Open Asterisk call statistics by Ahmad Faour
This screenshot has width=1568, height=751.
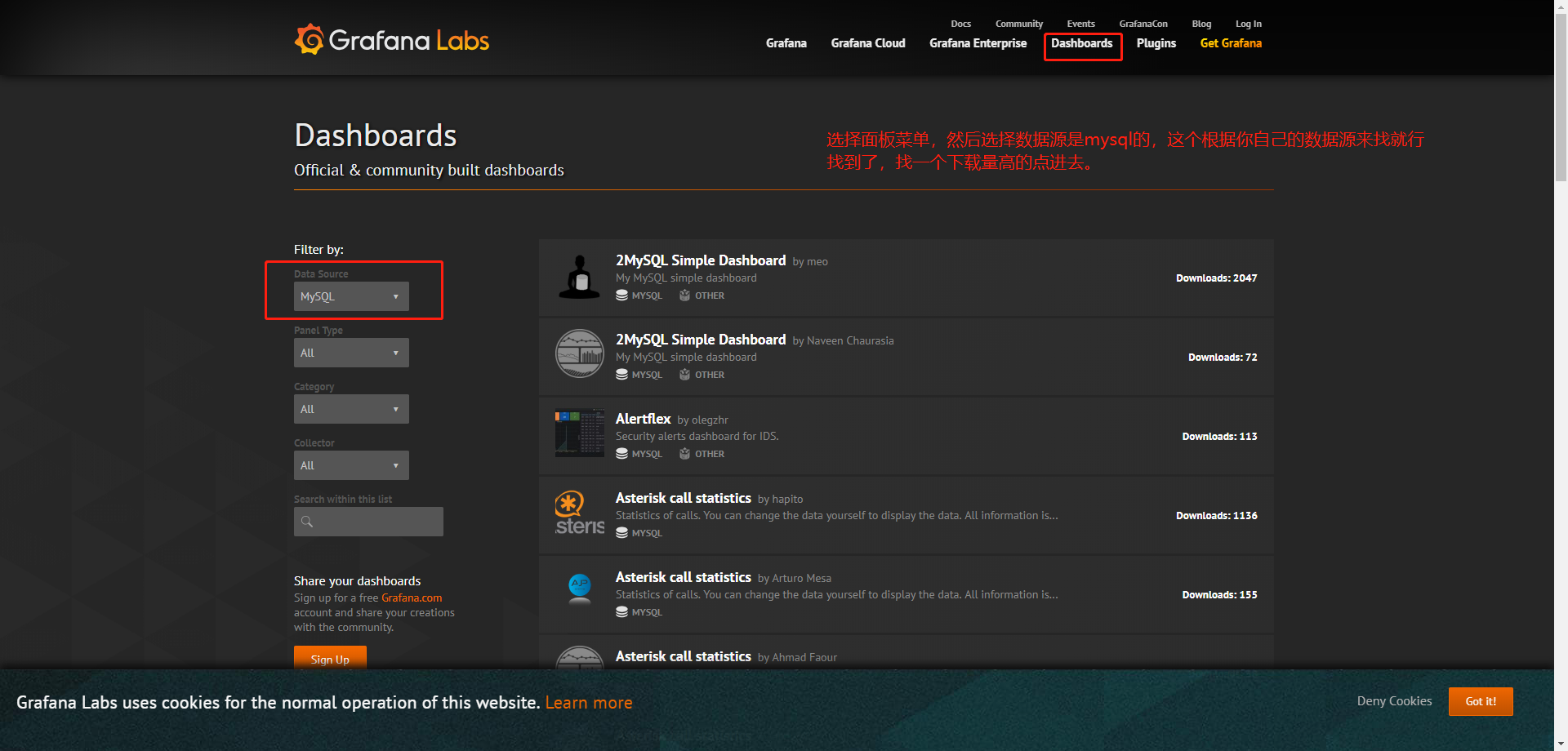coord(684,656)
